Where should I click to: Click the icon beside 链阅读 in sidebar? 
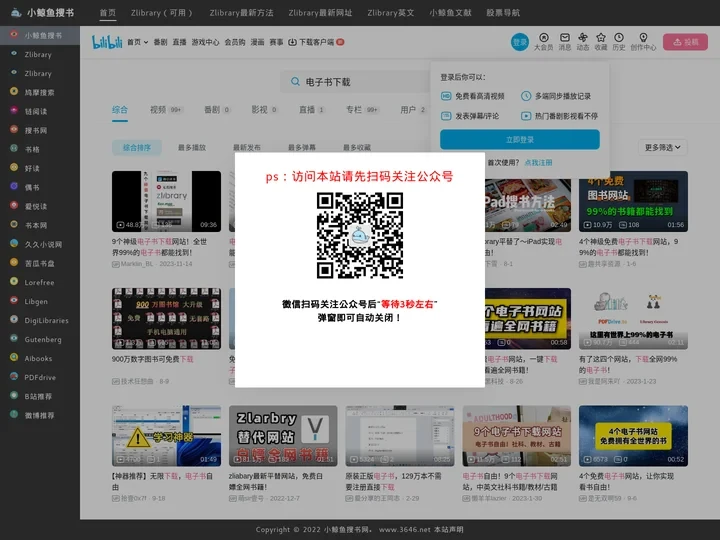[x=14, y=110]
